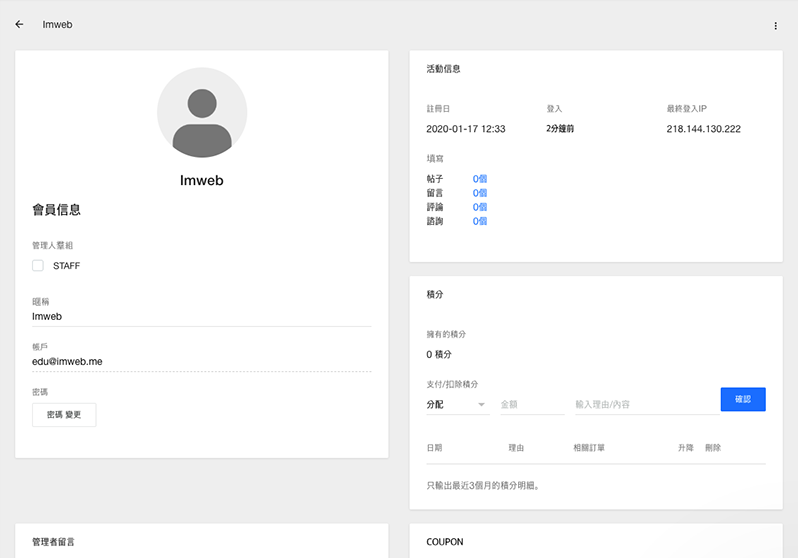Click the 活動信息 section heading
This screenshot has width=798, height=558.
point(443,69)
